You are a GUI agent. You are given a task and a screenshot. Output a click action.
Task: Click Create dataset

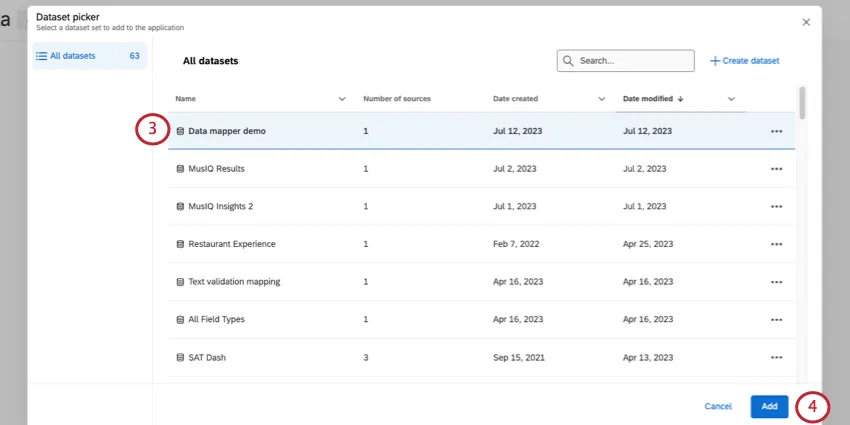point(745,61)
